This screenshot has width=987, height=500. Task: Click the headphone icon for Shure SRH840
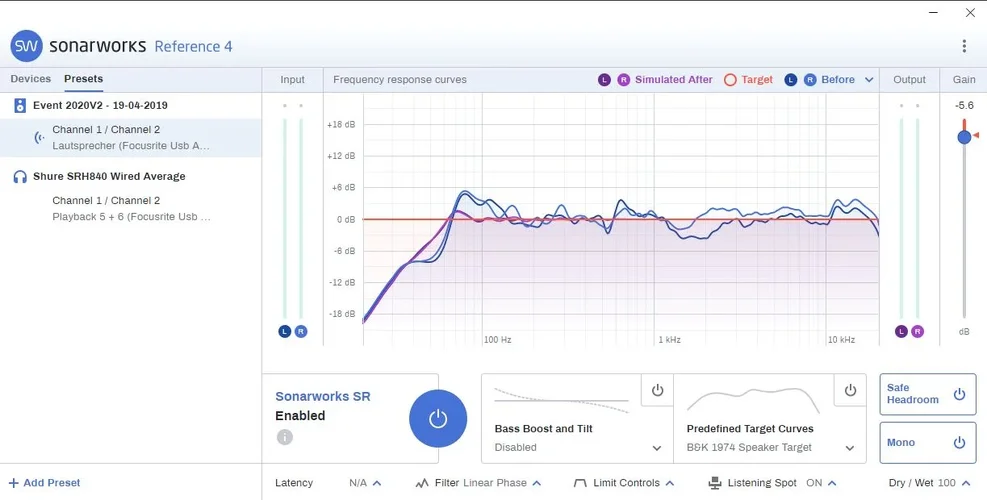pos(20,177)
